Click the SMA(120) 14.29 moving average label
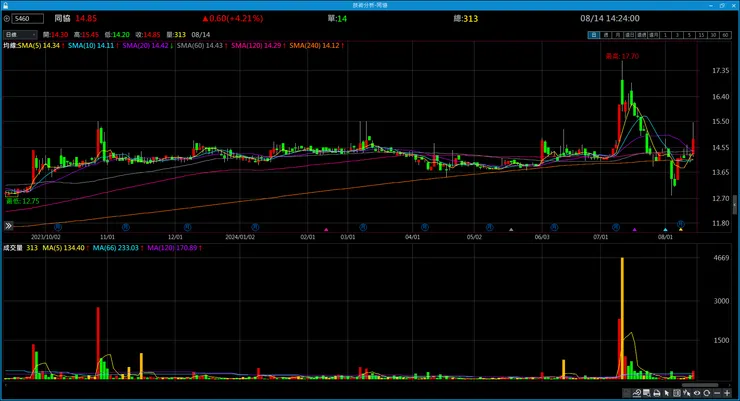Viewport: 740px width, 401px height. point(258,45)
